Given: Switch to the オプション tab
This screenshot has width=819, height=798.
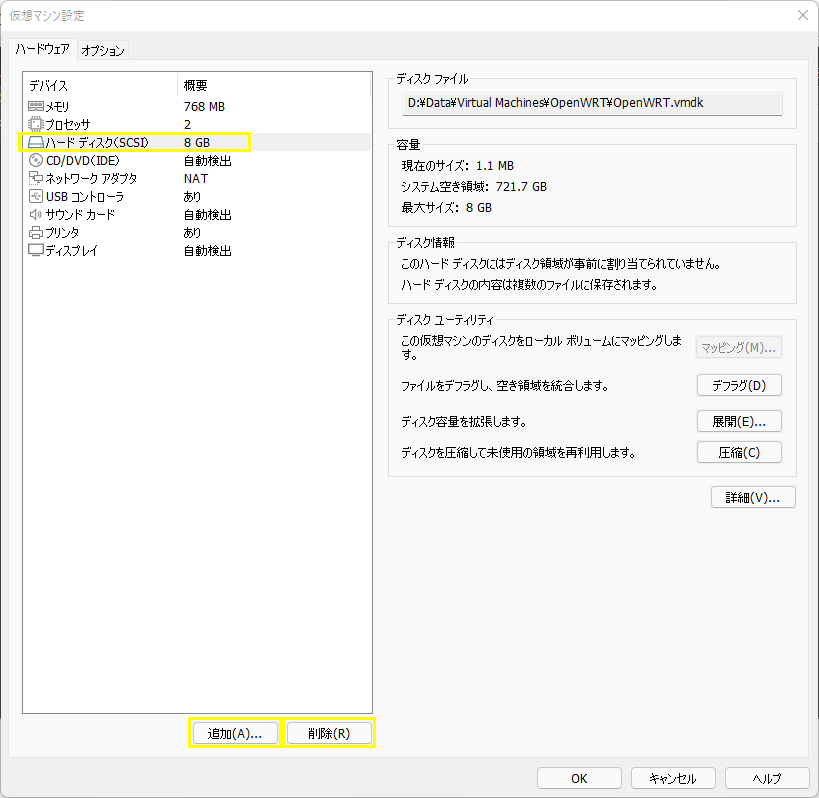Looking at the screenshot, I should coord(103,50).
